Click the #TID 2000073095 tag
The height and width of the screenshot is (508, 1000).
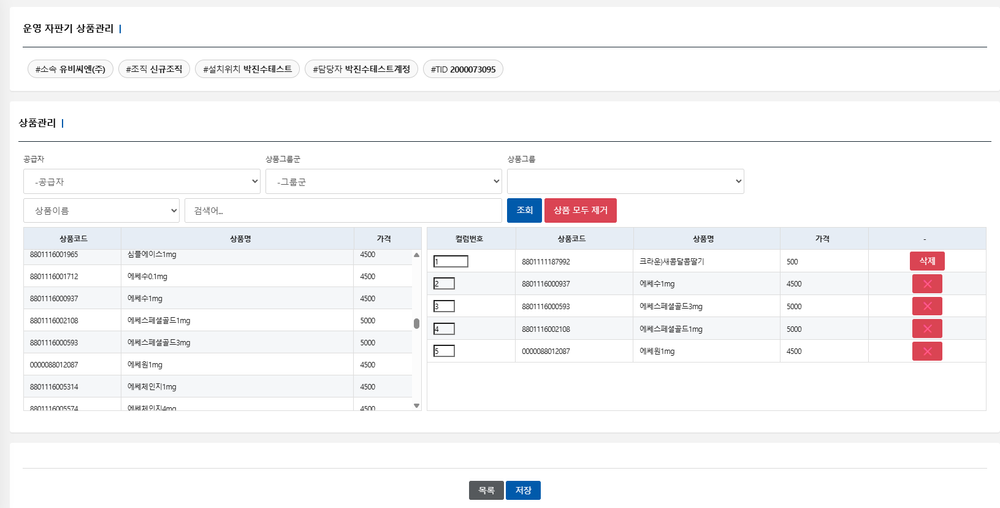(x=464, y=69)
